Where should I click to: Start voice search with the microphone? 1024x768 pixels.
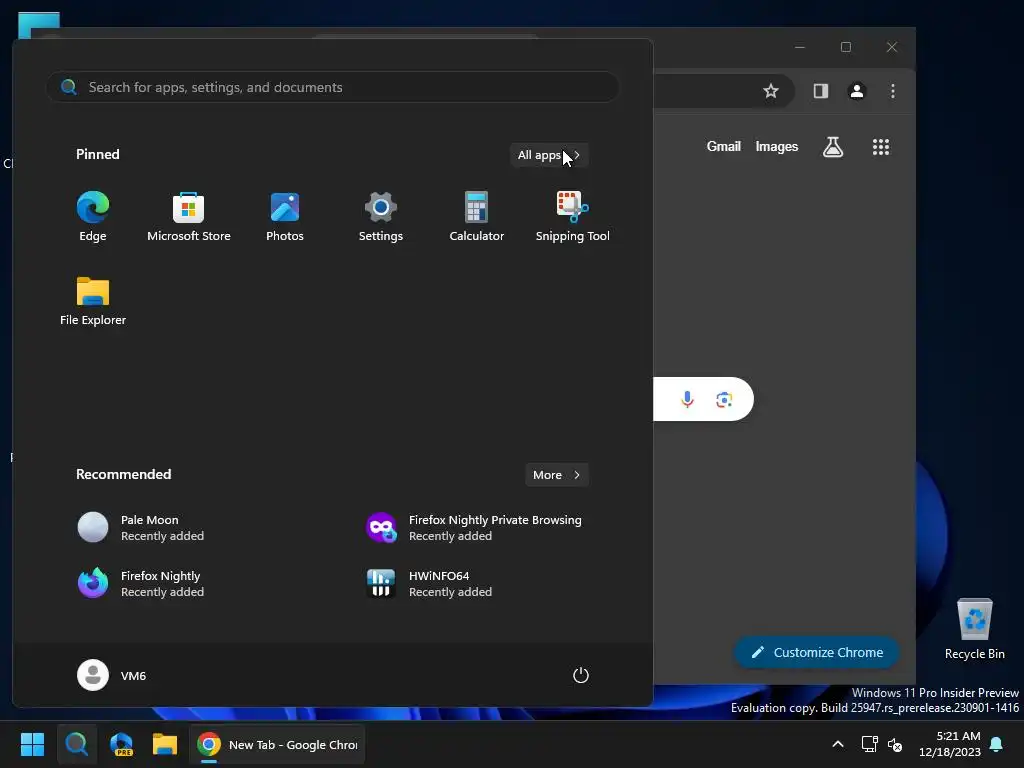[x=687, y=399]
